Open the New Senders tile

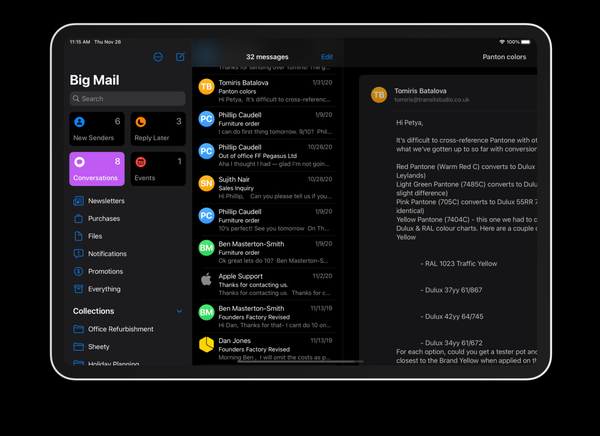click(97, 128)
